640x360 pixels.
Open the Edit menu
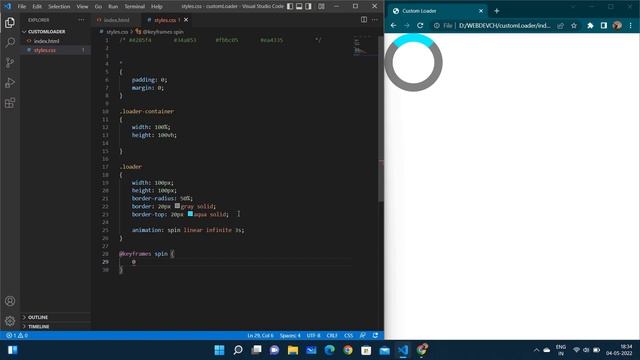click(x=37, y=7)
